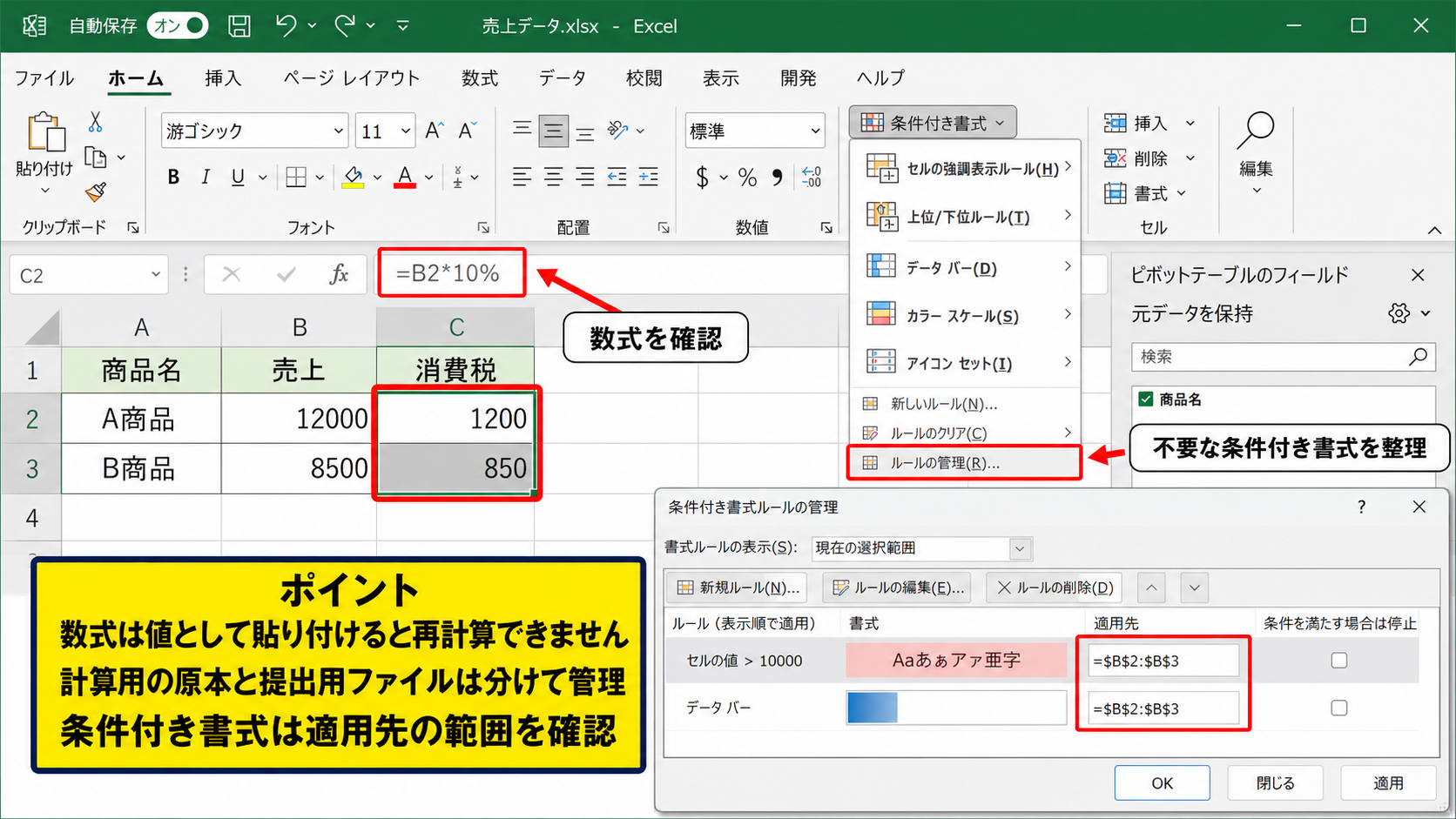Check stop-if-true for データ バー rule
This screenshot has height=819, width=1456.
1339,708
